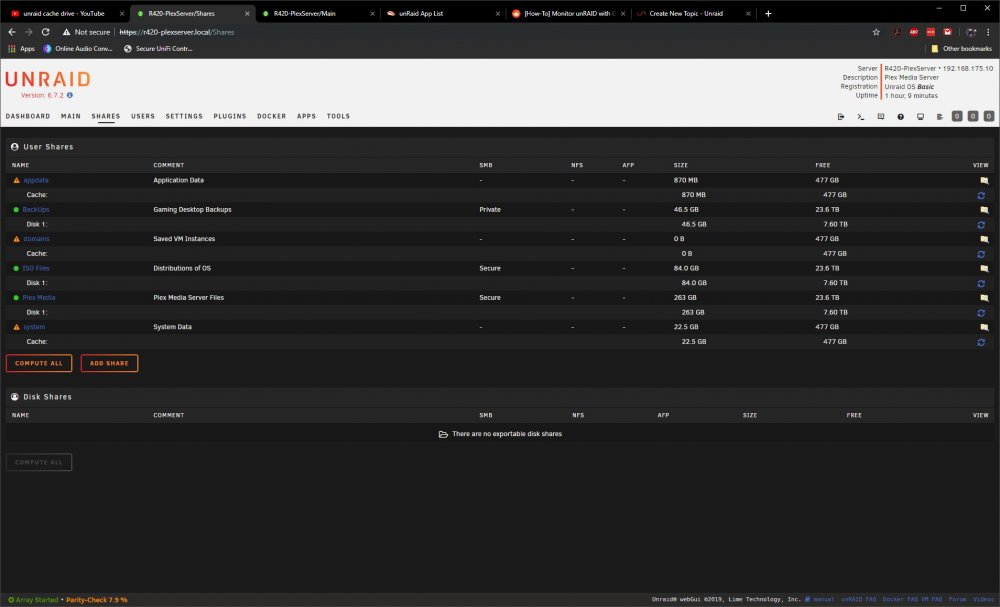Click Compute All under User Shares

pos(39,363)
